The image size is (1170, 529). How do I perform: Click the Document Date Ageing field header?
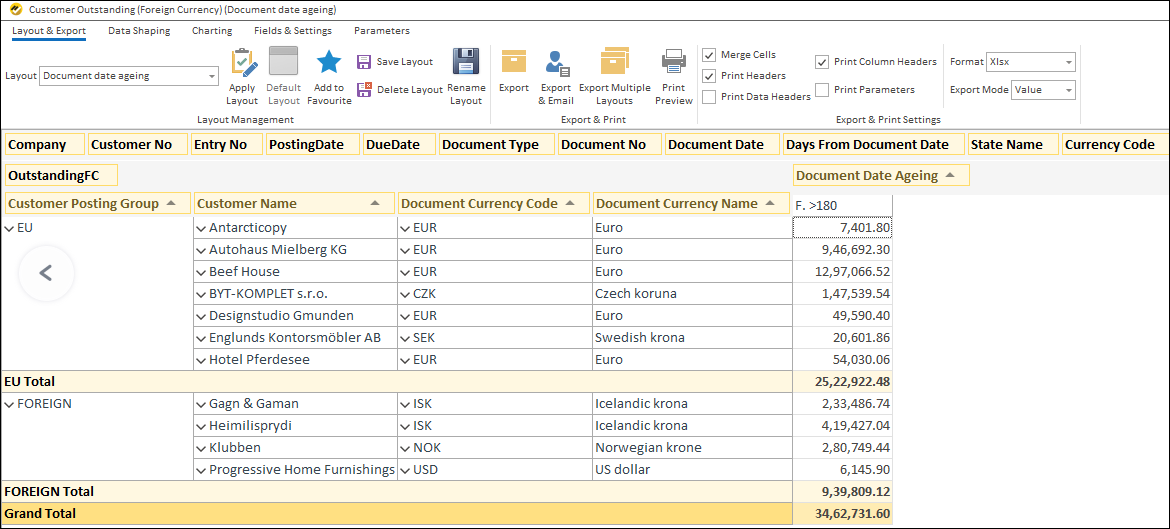(867, 176)
